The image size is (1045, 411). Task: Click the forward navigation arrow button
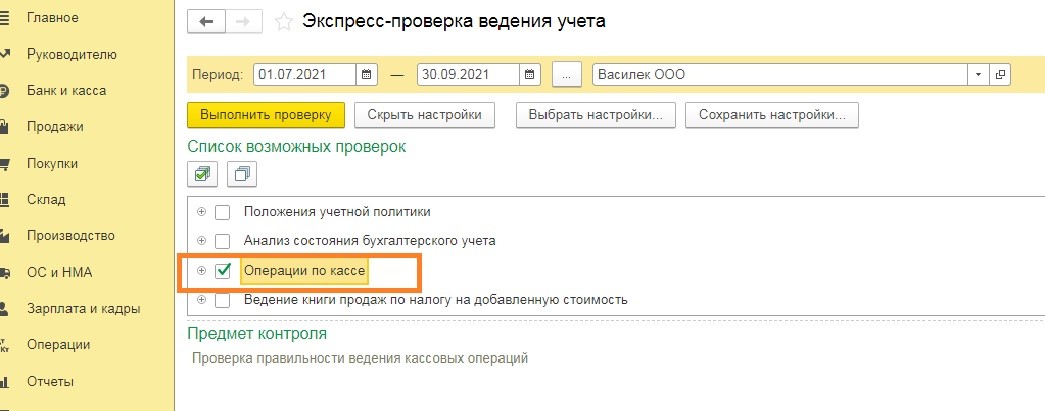[244, 21]
